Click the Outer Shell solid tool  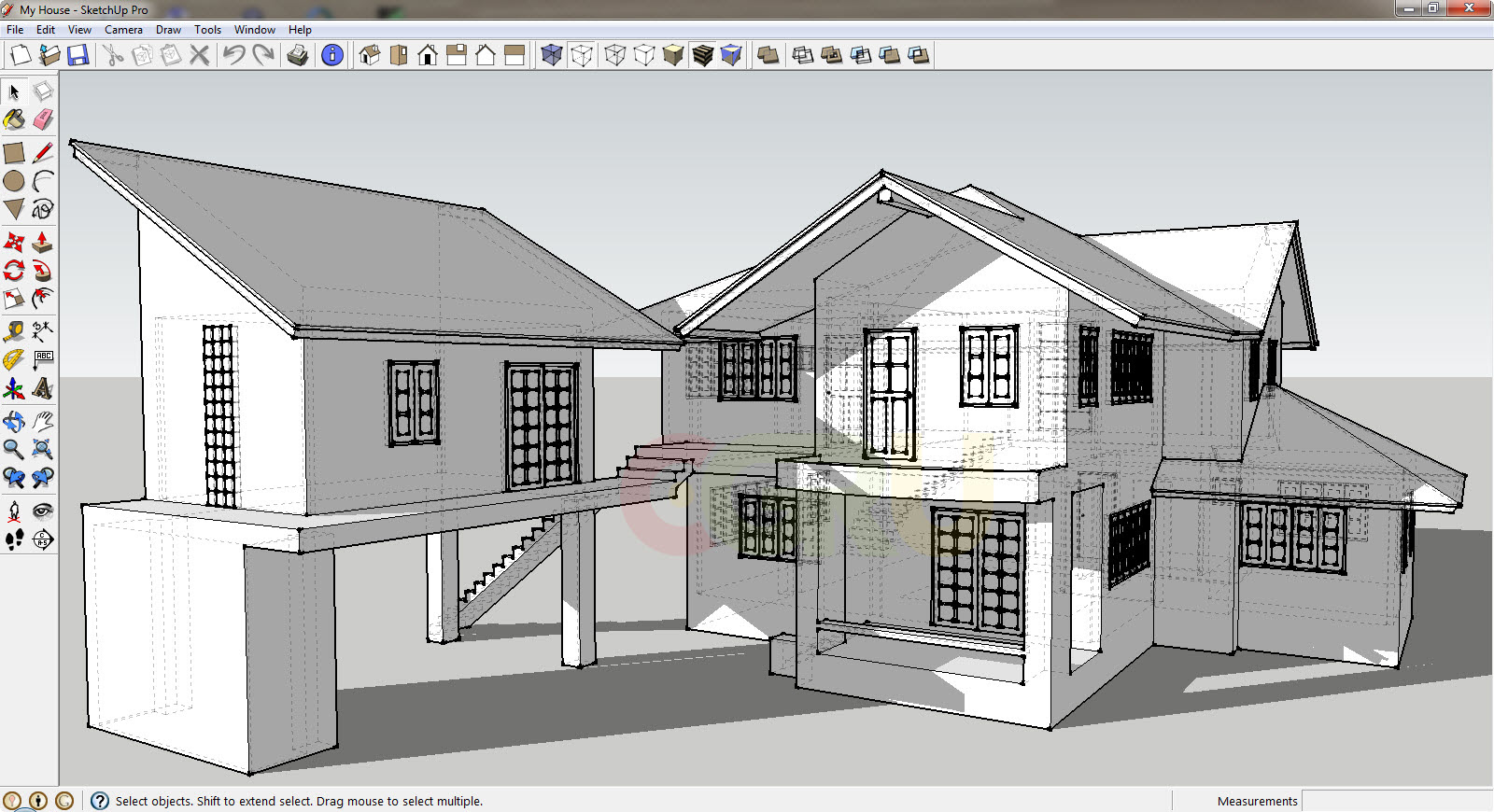pos(768,55)
